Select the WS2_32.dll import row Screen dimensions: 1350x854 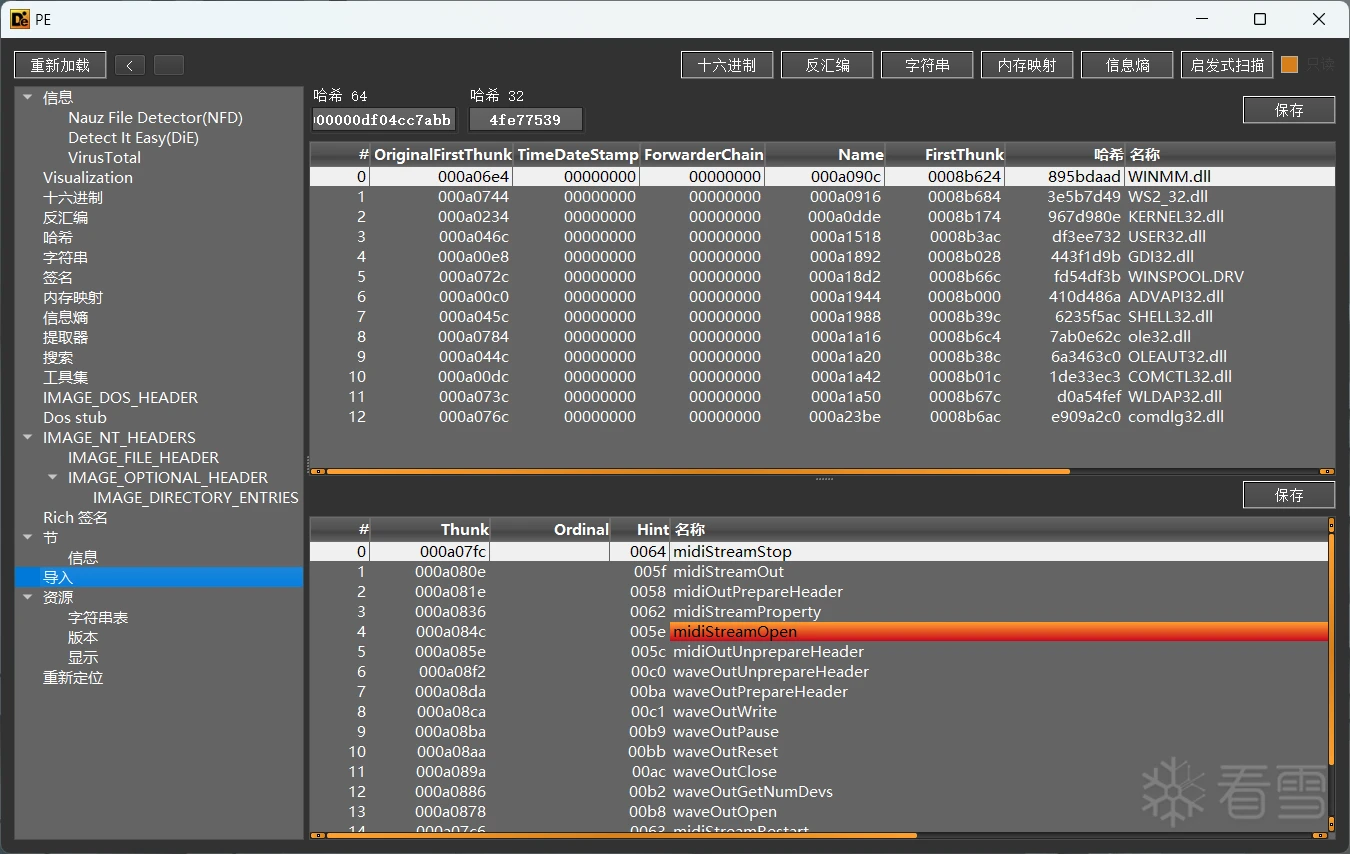(x=822, y=197)
